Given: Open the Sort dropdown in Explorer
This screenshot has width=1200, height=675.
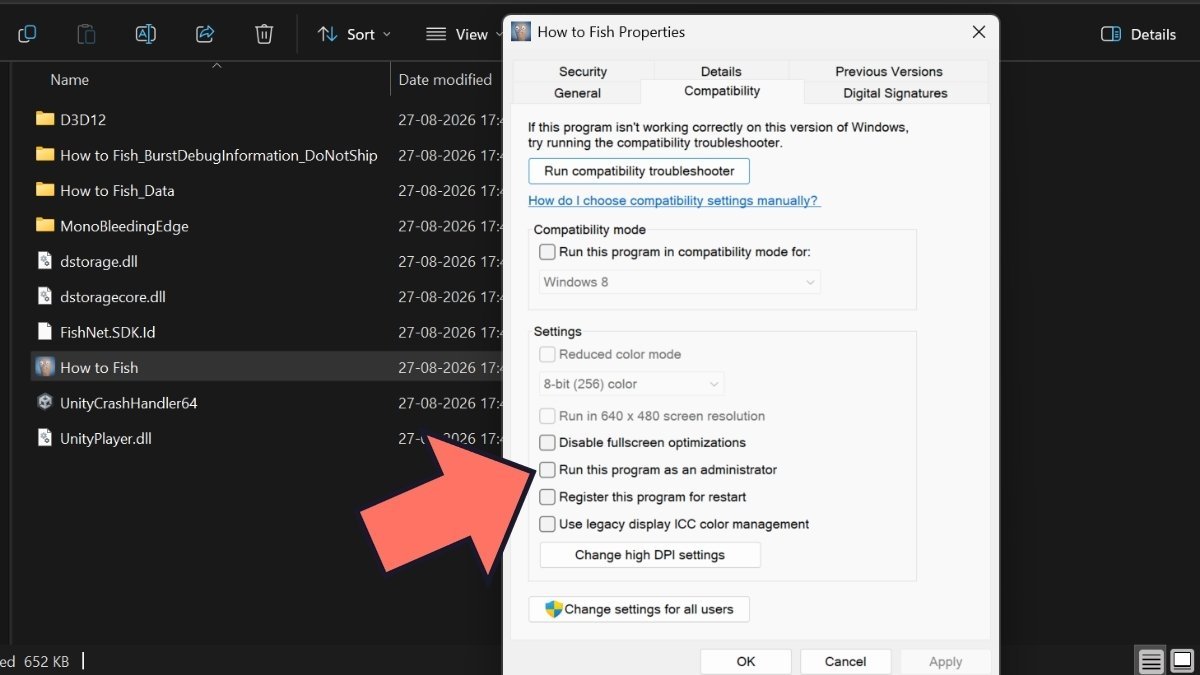Looking at the screenshot, I should pyautogui.click(x=354, y=34).
